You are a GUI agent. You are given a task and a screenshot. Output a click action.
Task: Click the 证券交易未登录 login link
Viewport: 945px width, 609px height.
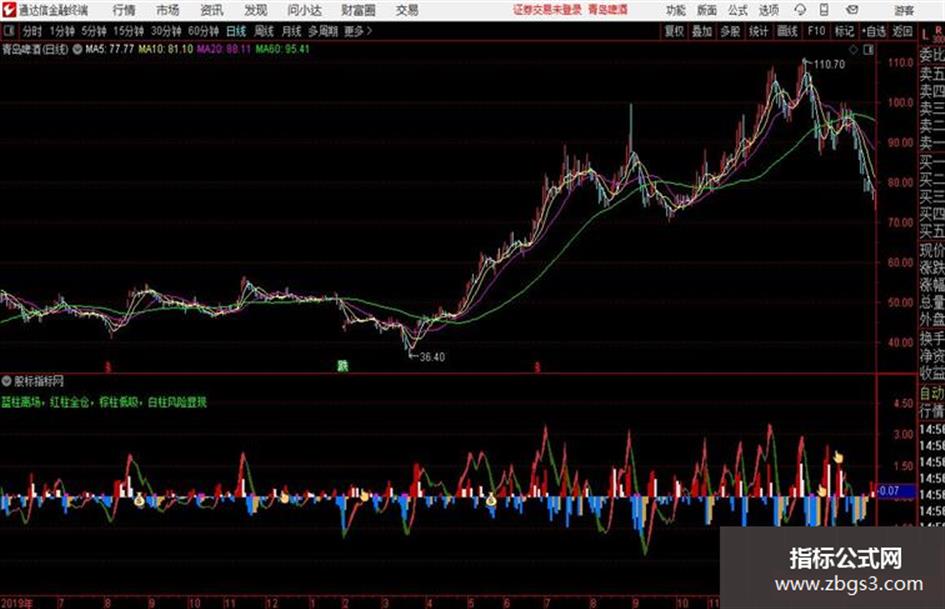(547, 10)
